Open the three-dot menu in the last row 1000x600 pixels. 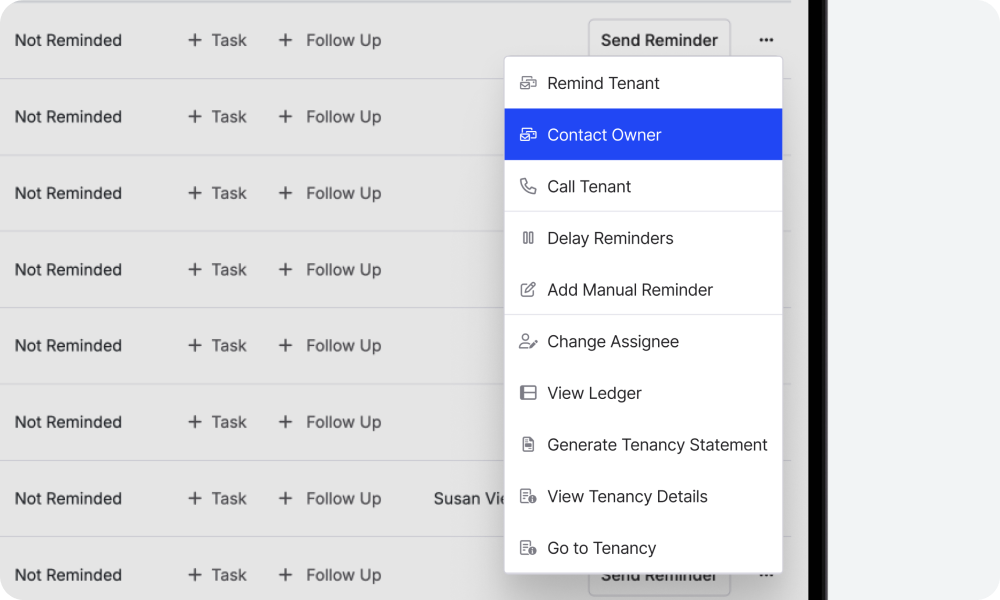pos(766,576)
